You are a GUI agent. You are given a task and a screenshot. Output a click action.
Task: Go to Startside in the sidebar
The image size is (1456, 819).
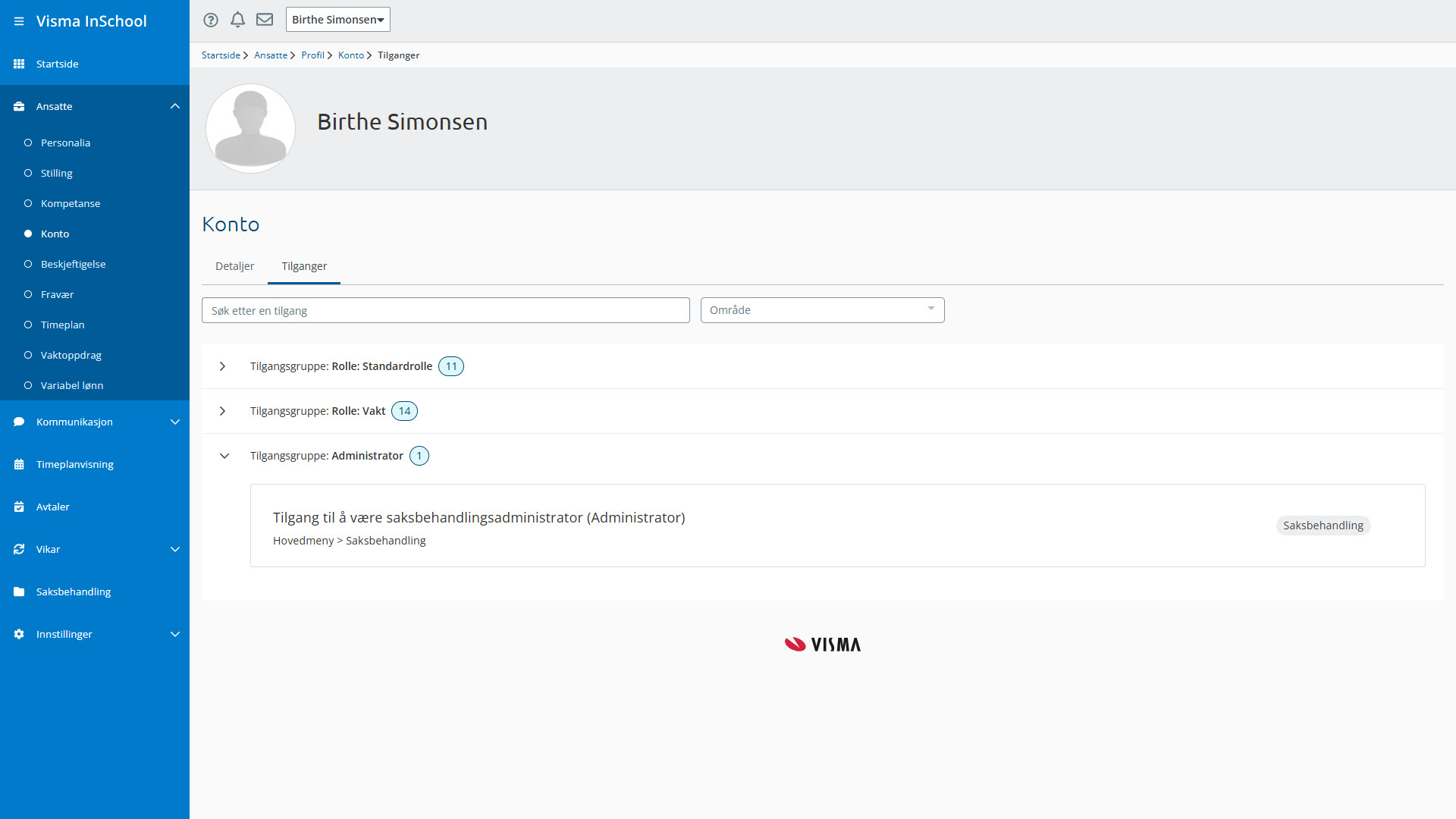(57, 64)
